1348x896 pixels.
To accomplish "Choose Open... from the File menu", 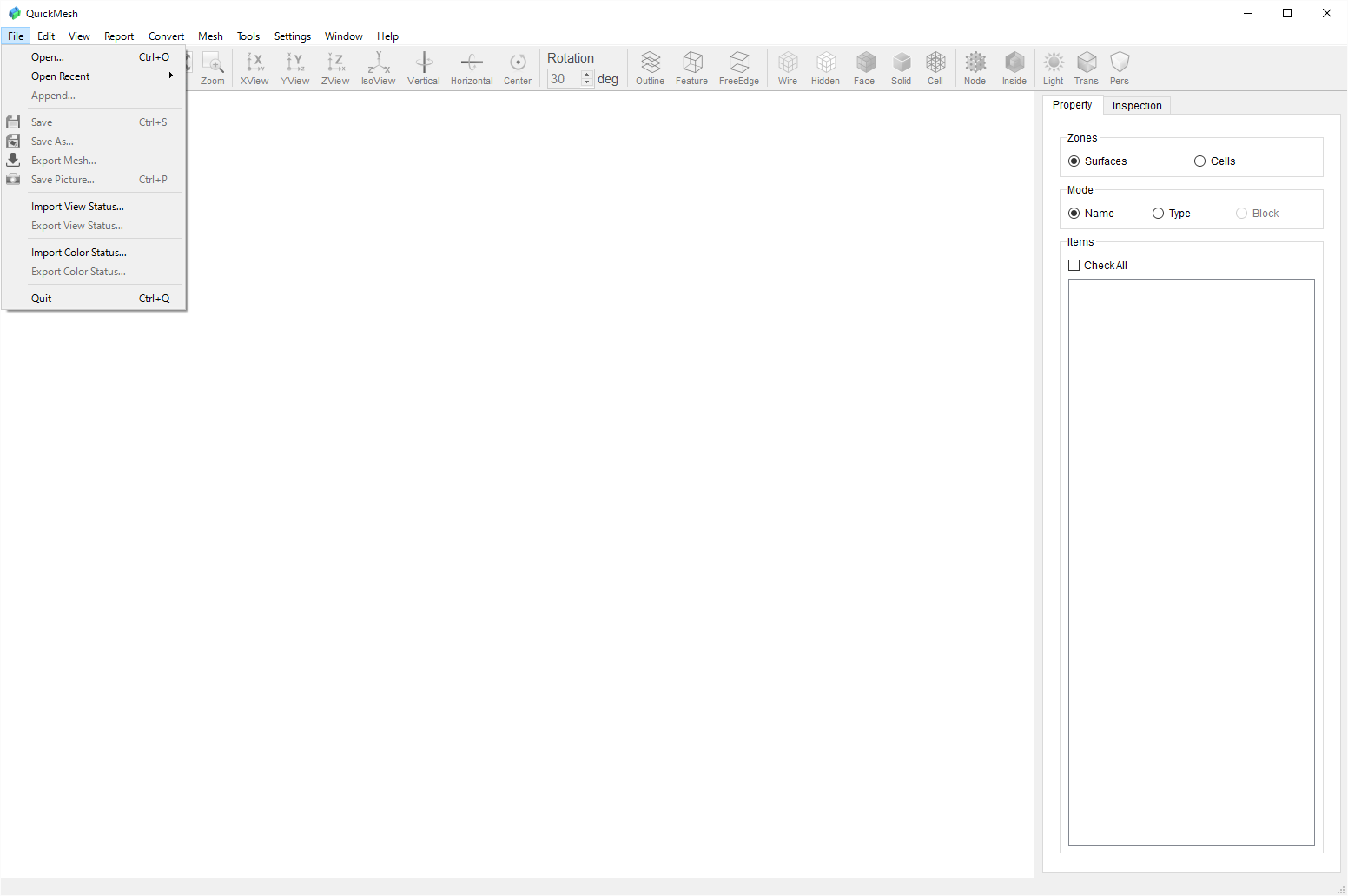I will pos(94,57).
